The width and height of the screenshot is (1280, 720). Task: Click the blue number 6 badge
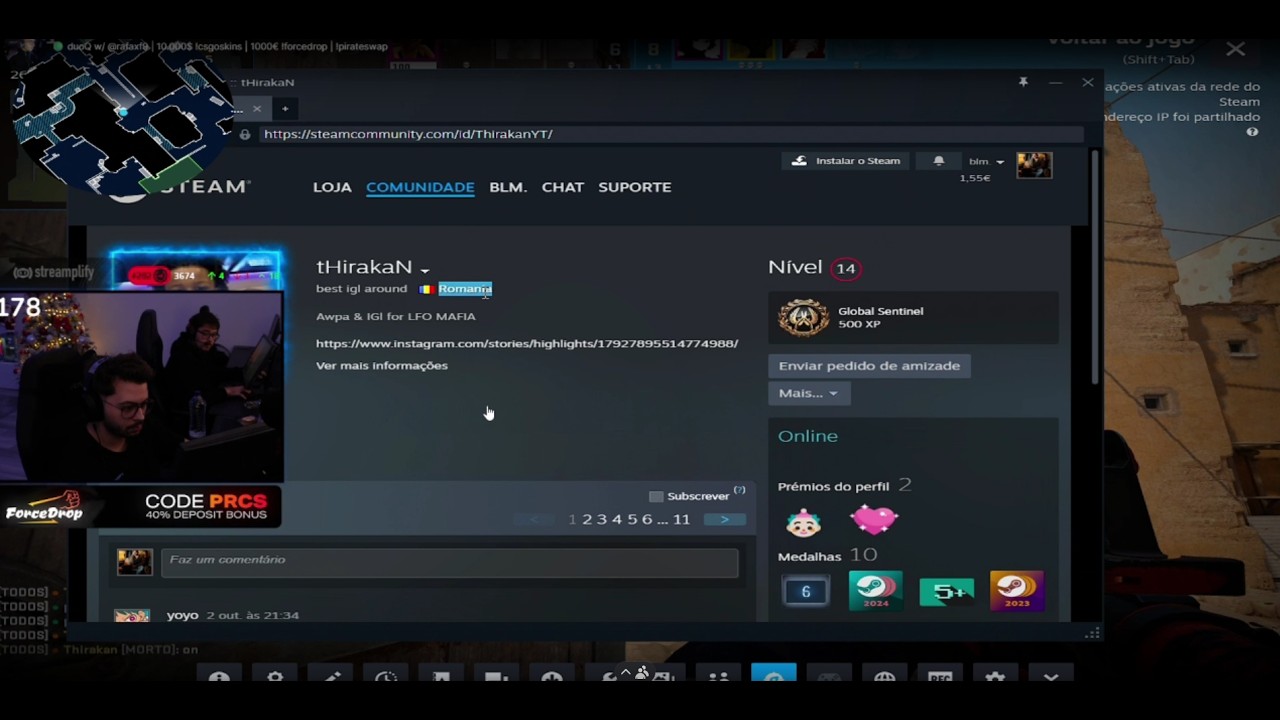click(x=805, y=592)
